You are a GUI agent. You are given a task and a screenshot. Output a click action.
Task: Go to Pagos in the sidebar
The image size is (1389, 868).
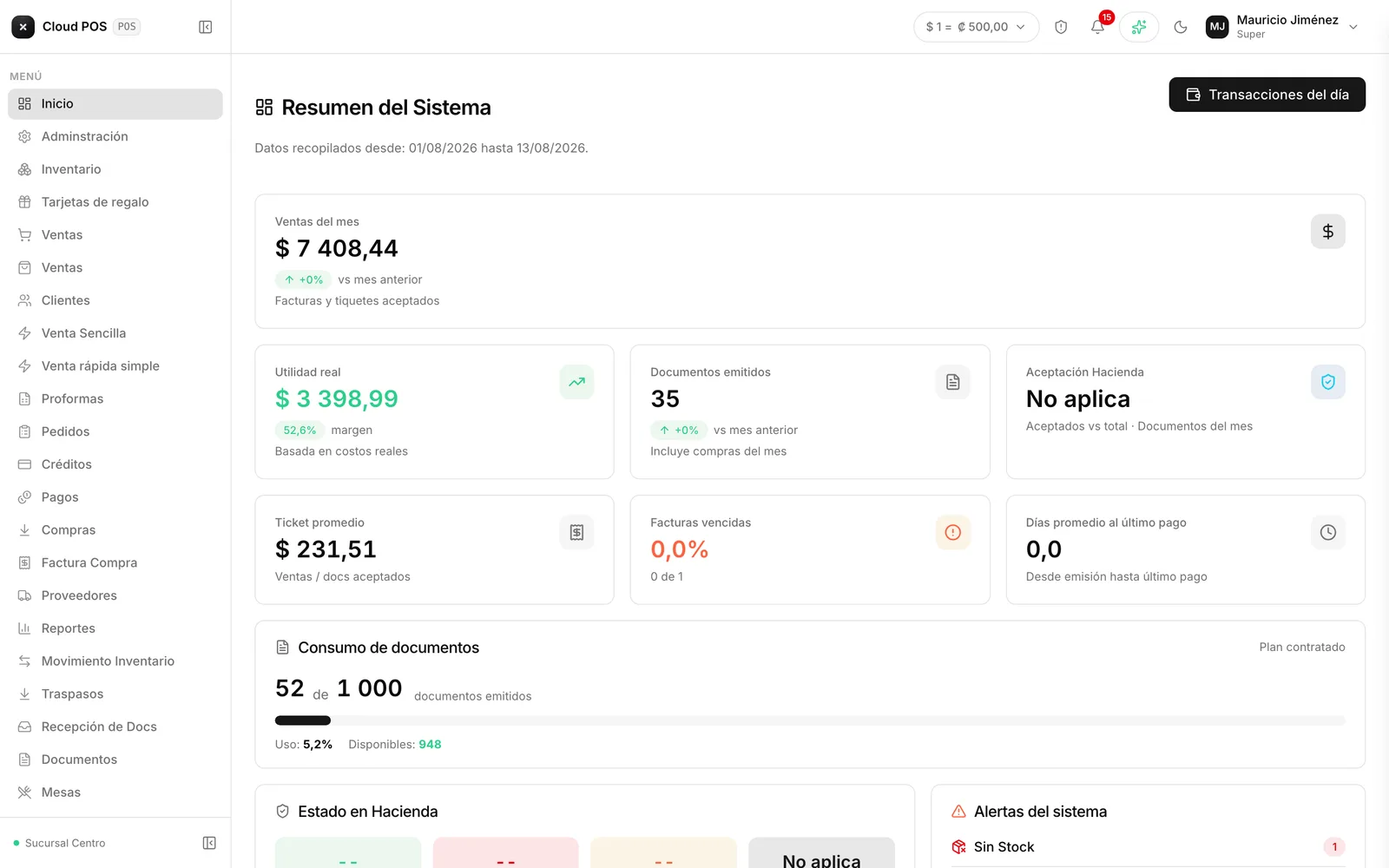tap(115, 497)
